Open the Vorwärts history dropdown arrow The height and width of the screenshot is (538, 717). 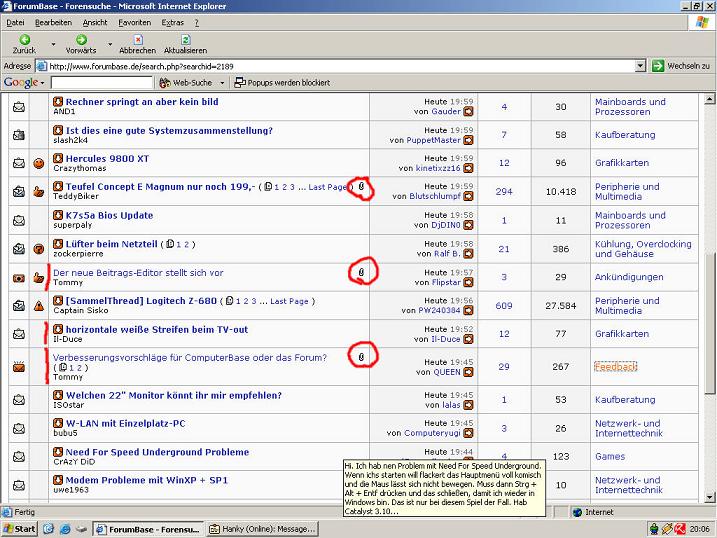point(110,44)
